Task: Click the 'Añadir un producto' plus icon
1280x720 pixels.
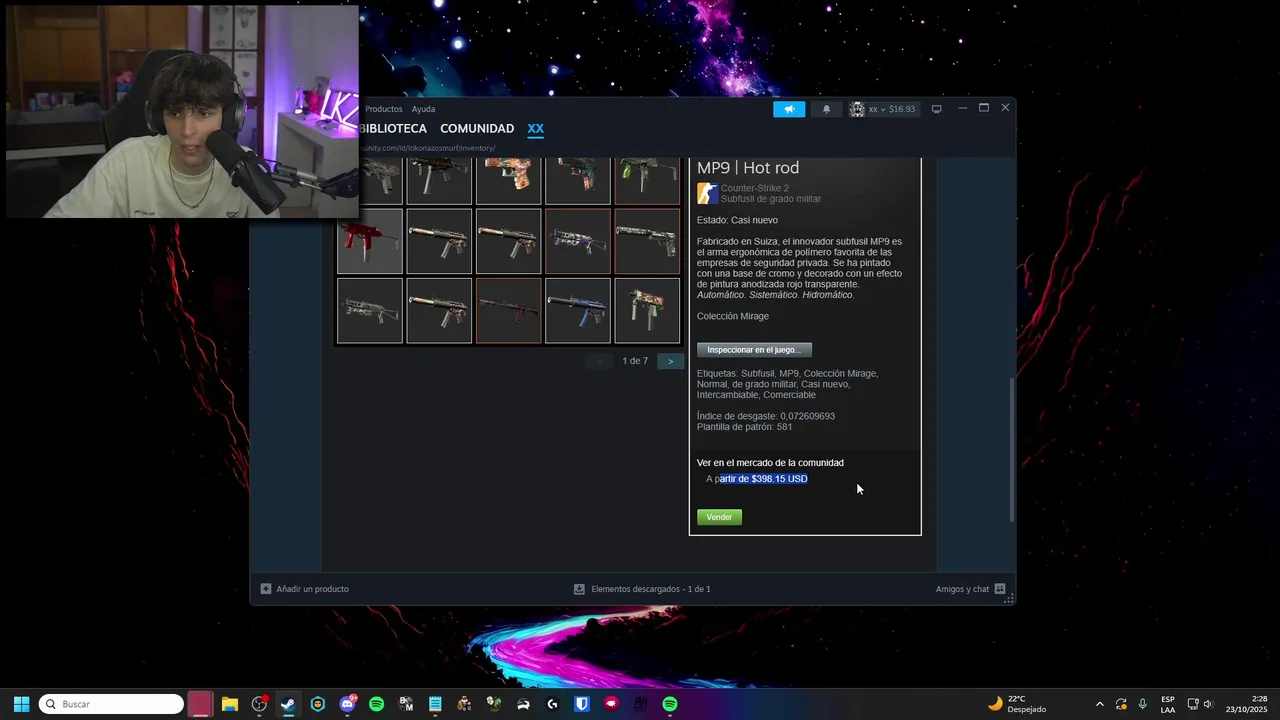Action: pyautogui.click(x=266, y=589)
